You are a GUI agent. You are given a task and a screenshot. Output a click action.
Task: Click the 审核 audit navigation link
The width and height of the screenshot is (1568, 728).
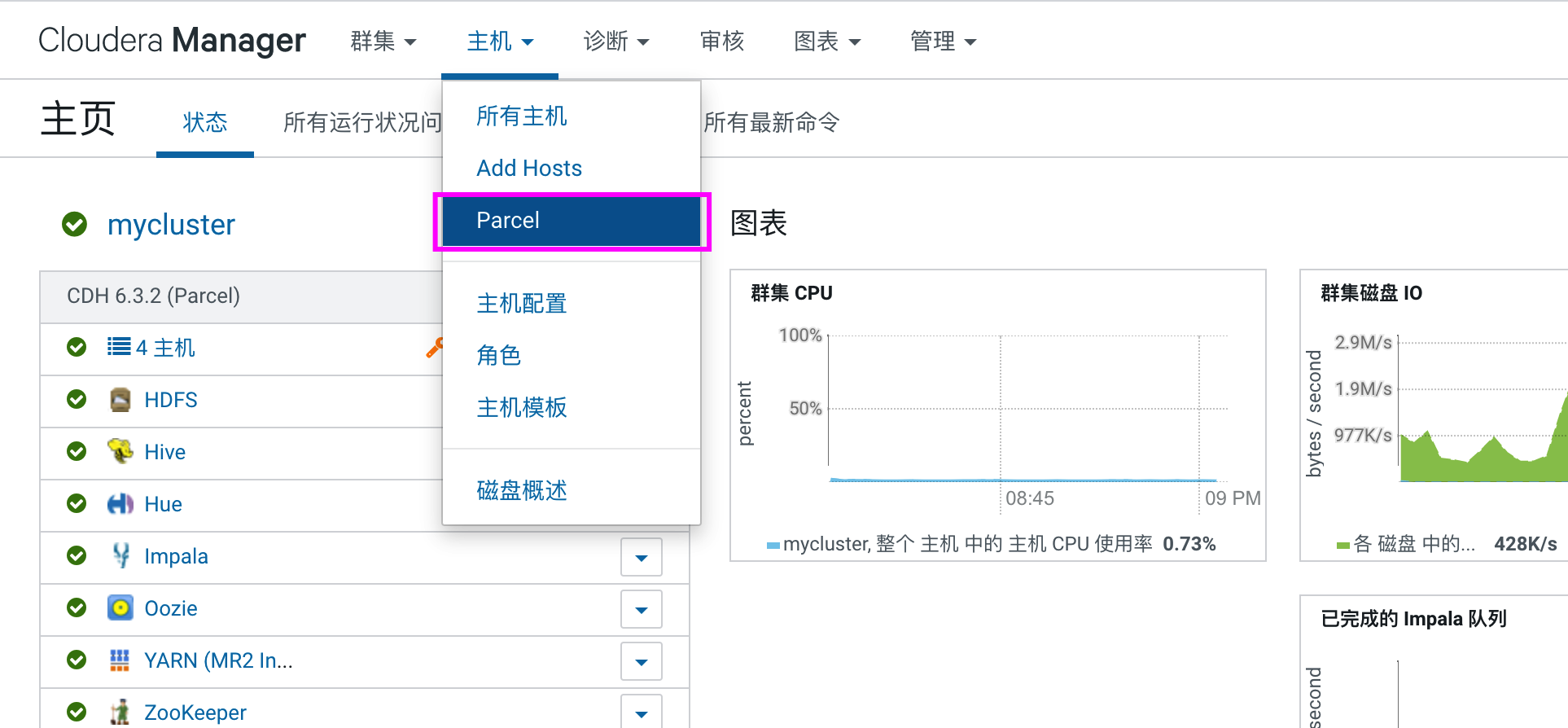722,41
